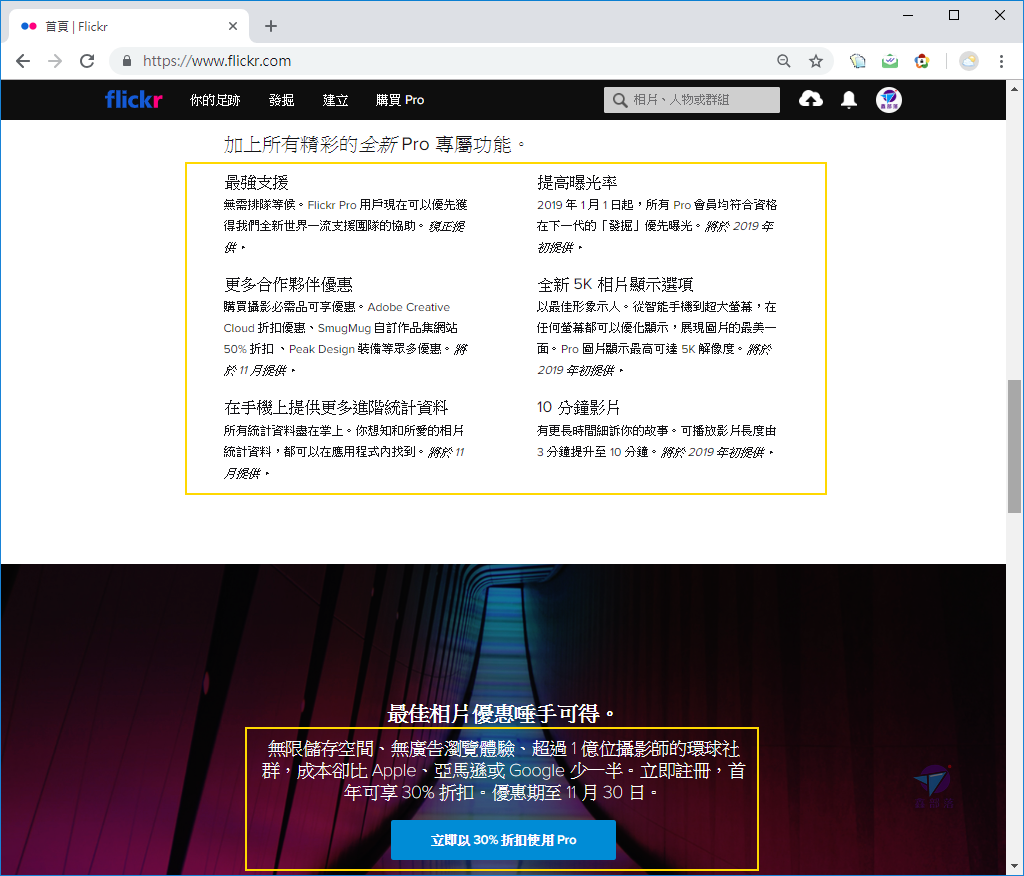Viewport: 1024px width, 876px height.
Task: Click the first extension icon next to the star
Action: click(x=857, y=61)
